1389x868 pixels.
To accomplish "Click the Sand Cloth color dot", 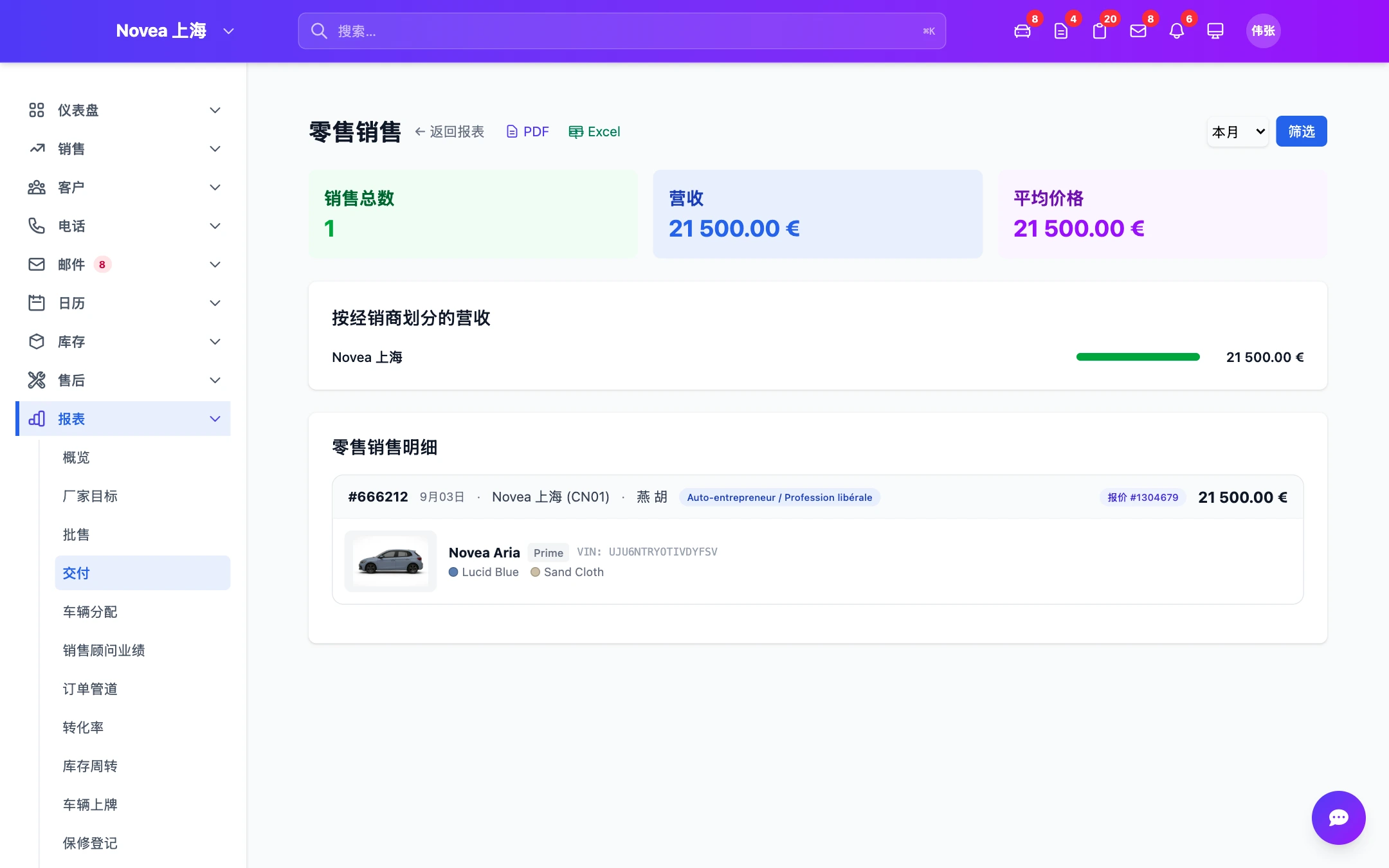I will click(x=535, y=572).
